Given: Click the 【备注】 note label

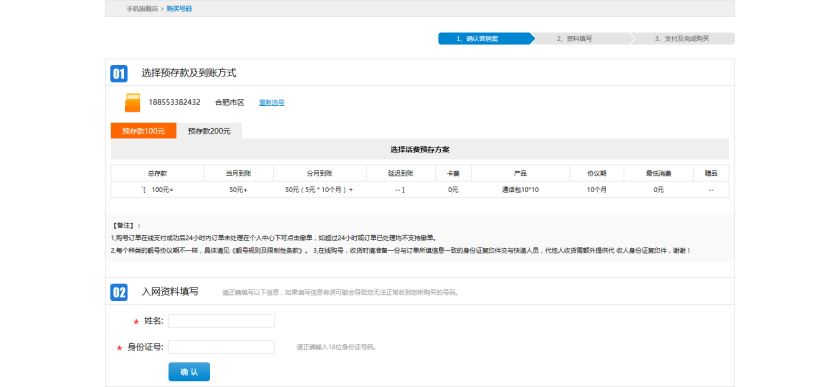Looking at the screenshot, I should (x=124, y=226).
